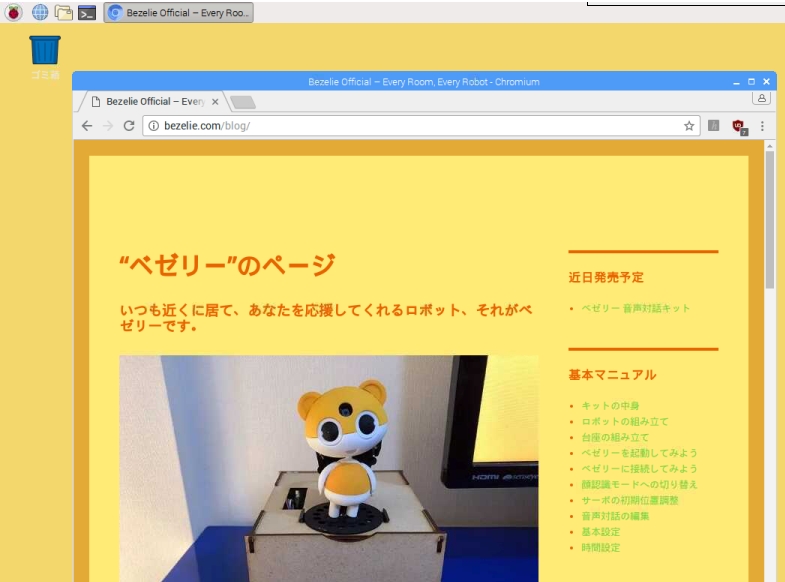Select the Bezelie Official tab

[x=150, y=102]
